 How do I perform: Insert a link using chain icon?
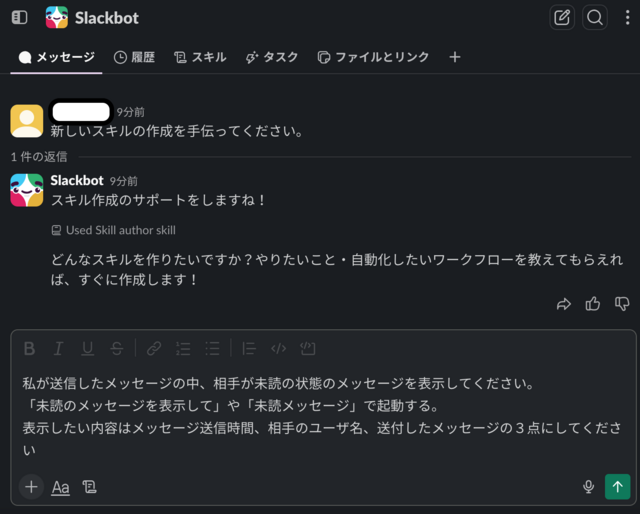(154, 349)
